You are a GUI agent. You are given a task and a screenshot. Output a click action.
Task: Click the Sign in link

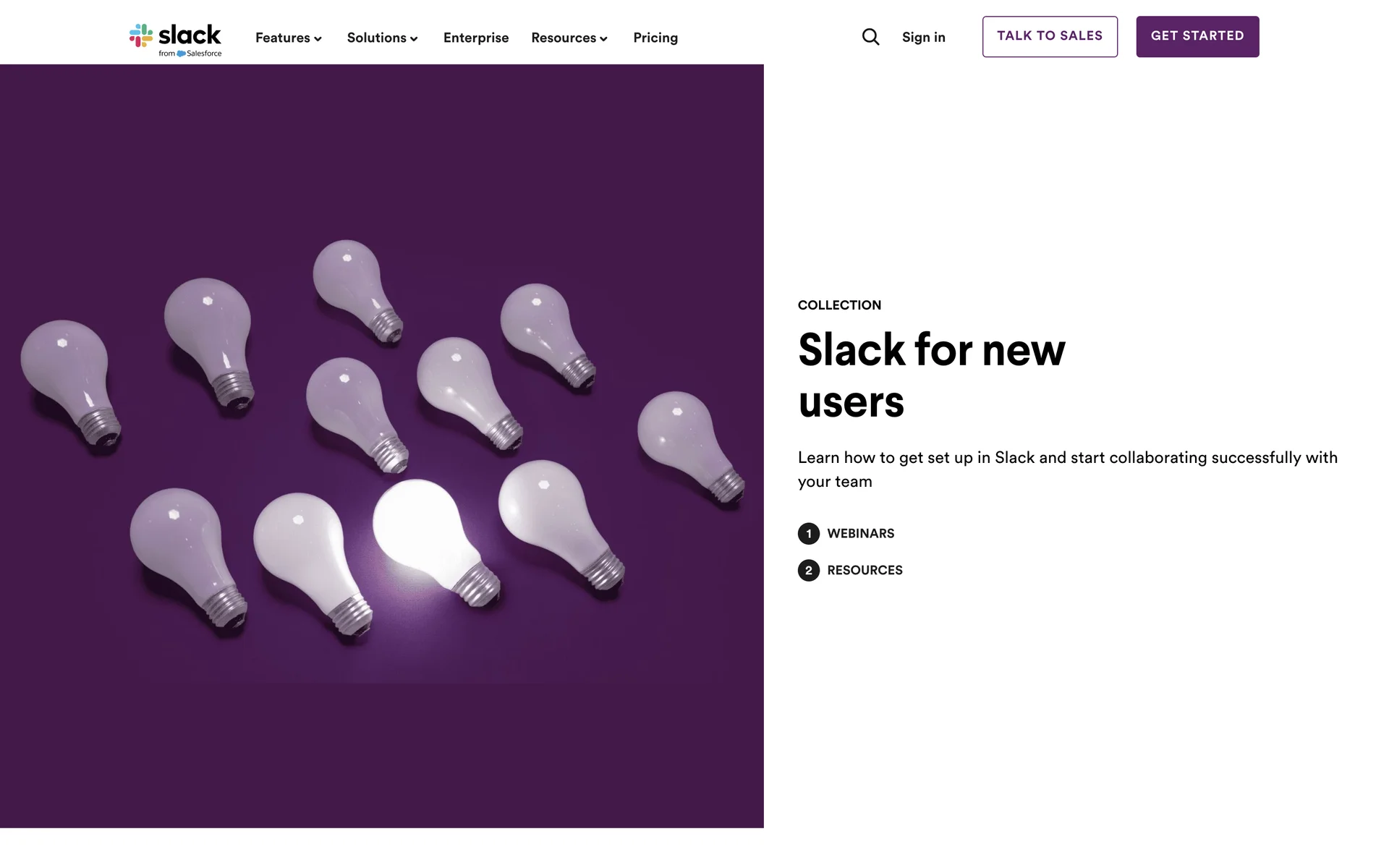[923, 38]
